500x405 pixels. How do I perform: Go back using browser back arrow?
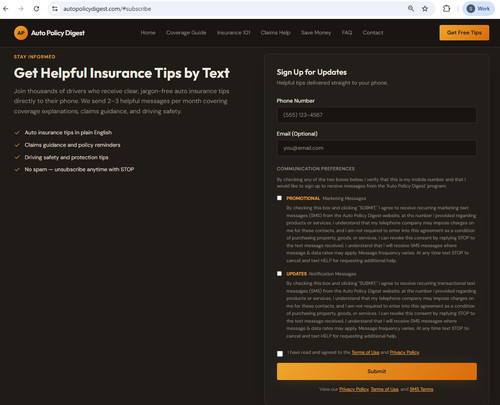[x=6, y=9]
